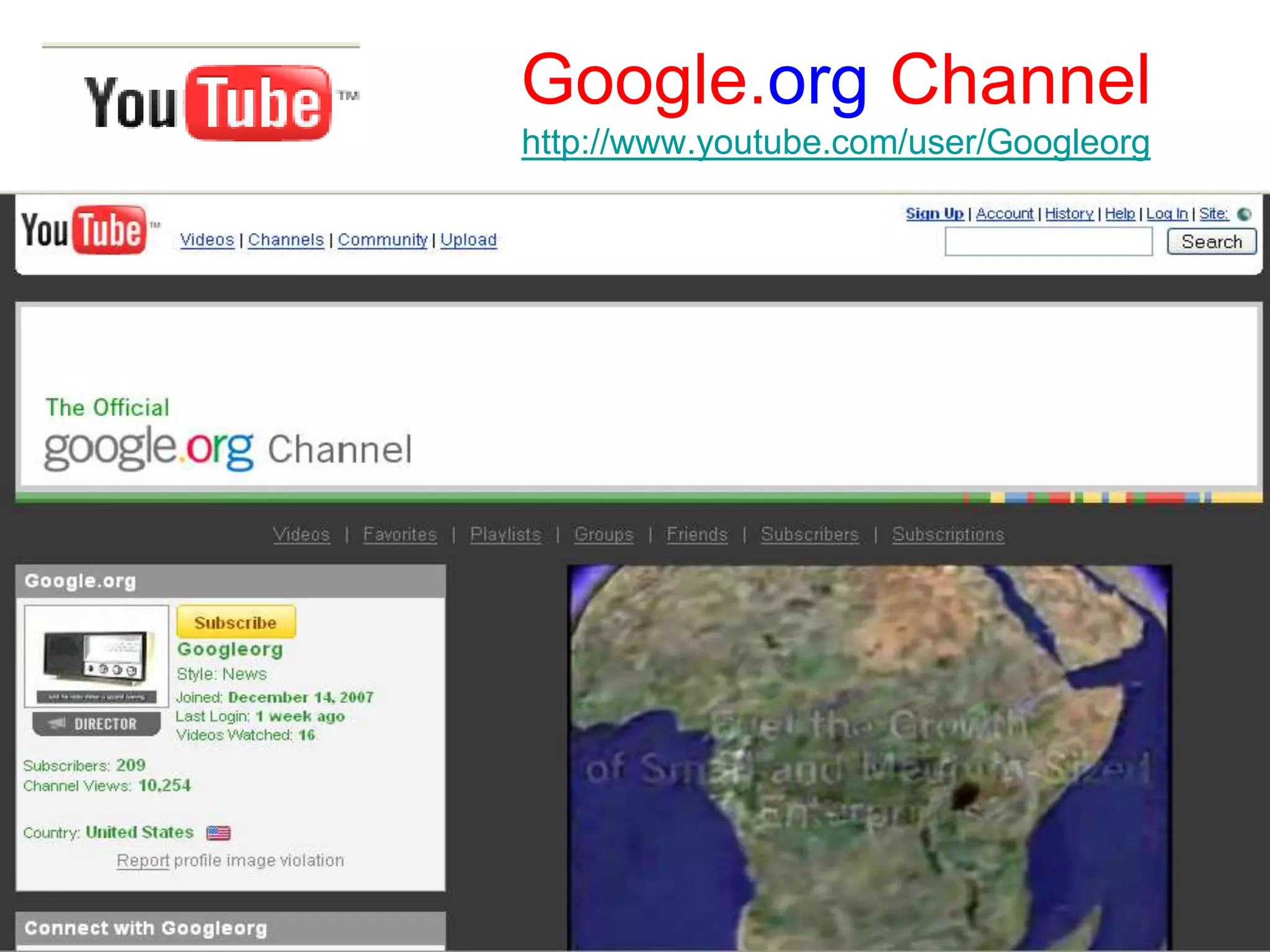Click the Search button
1270x952 pixels.
[1211, 242]
